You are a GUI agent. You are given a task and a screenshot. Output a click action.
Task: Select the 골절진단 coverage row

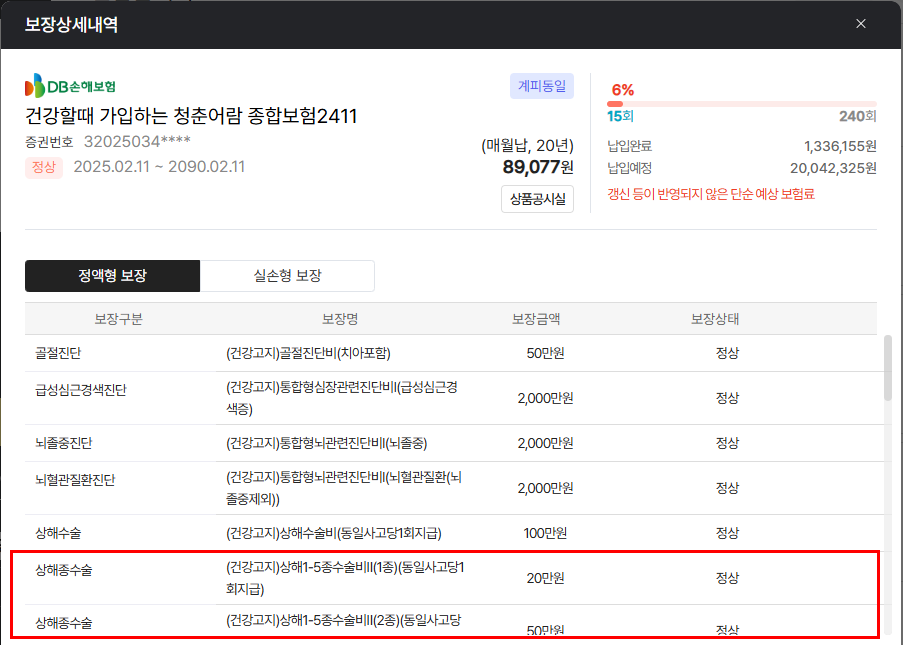tap(450, 353)
